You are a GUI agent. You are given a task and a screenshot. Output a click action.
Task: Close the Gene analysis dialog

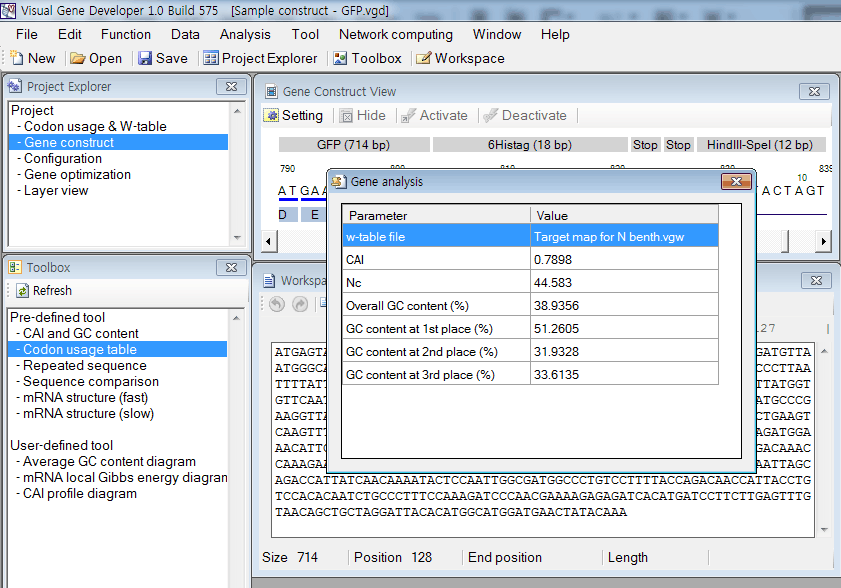[x=737, y=181]
